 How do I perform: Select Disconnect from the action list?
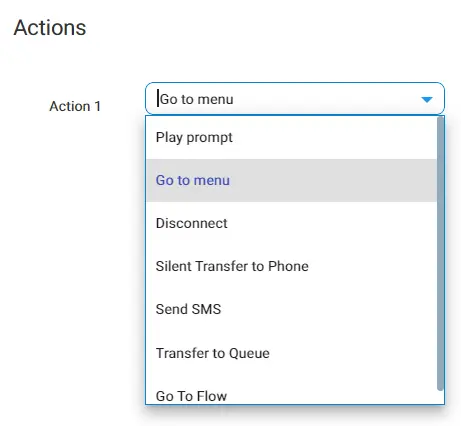[x=291, y=223]
